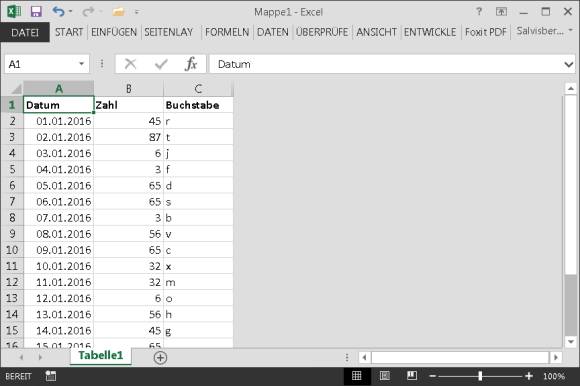
Task: Select the cell containing 87
Action: pyautogui.click(x=128, y=138)
